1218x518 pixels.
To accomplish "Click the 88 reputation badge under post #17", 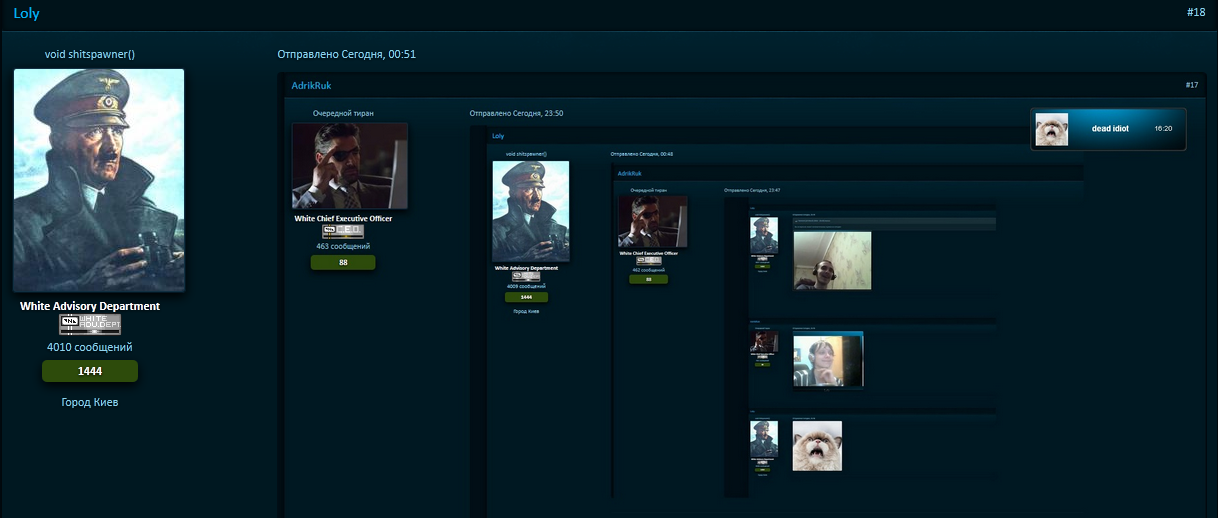I will point(343,262).
